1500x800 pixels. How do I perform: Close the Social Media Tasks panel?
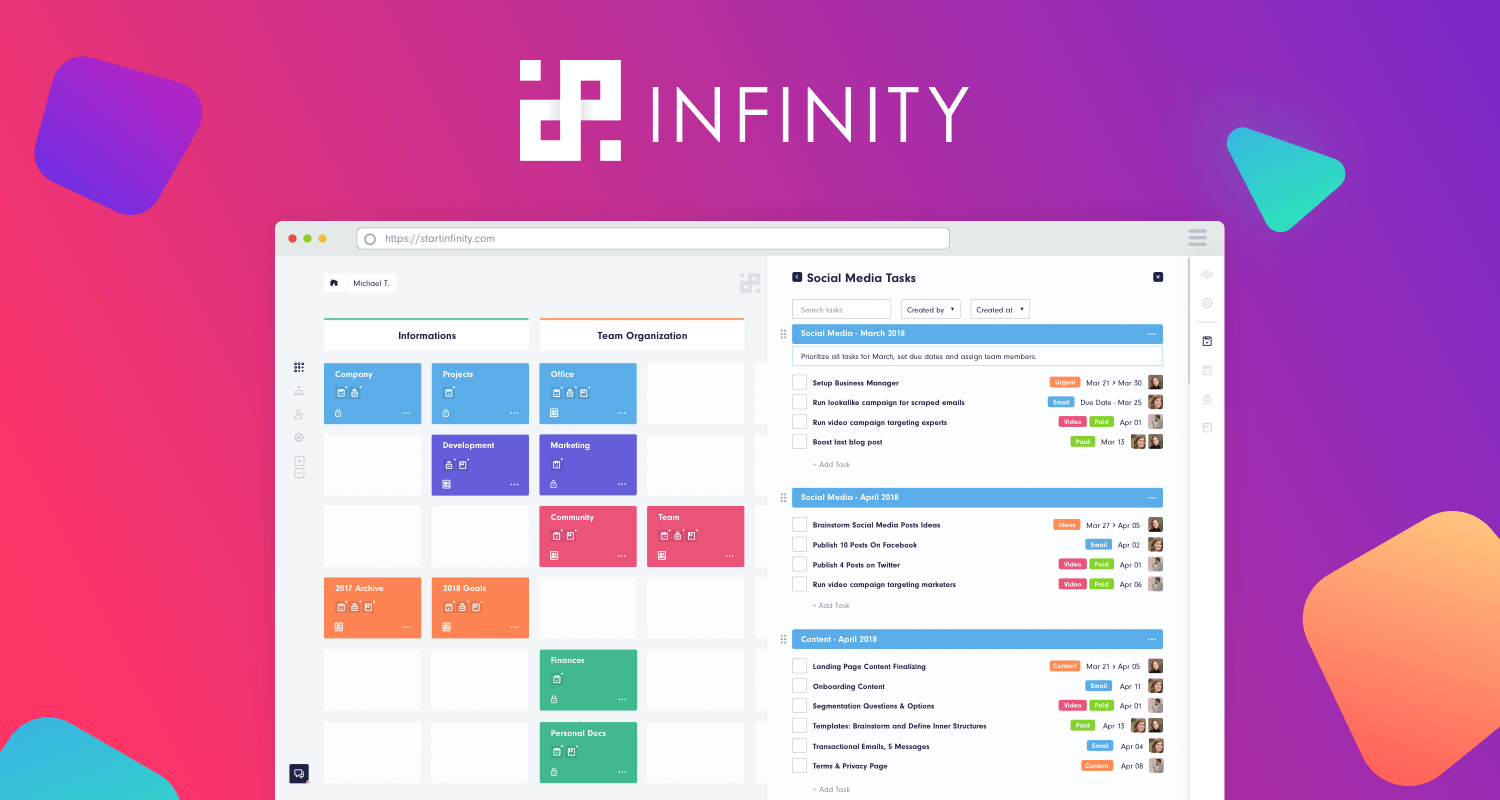(x=1158, y=277)
